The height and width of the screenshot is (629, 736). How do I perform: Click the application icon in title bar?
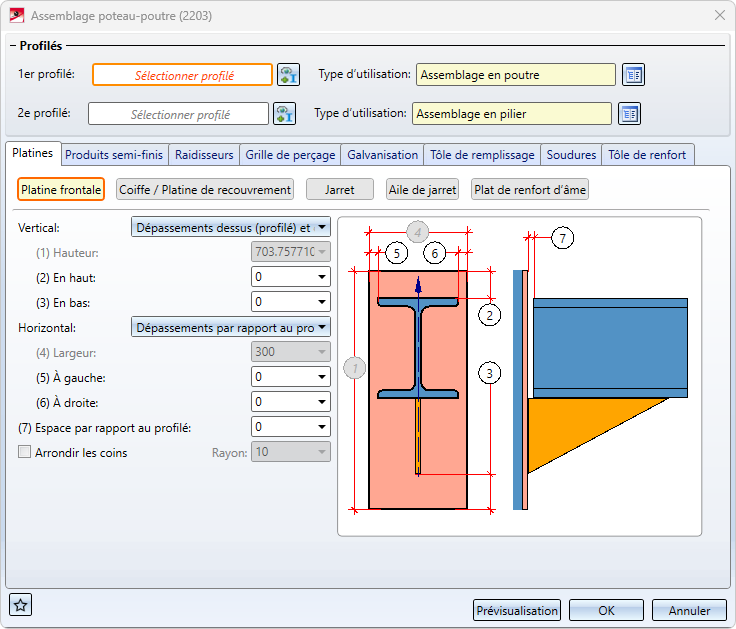(x=17, y=15)
